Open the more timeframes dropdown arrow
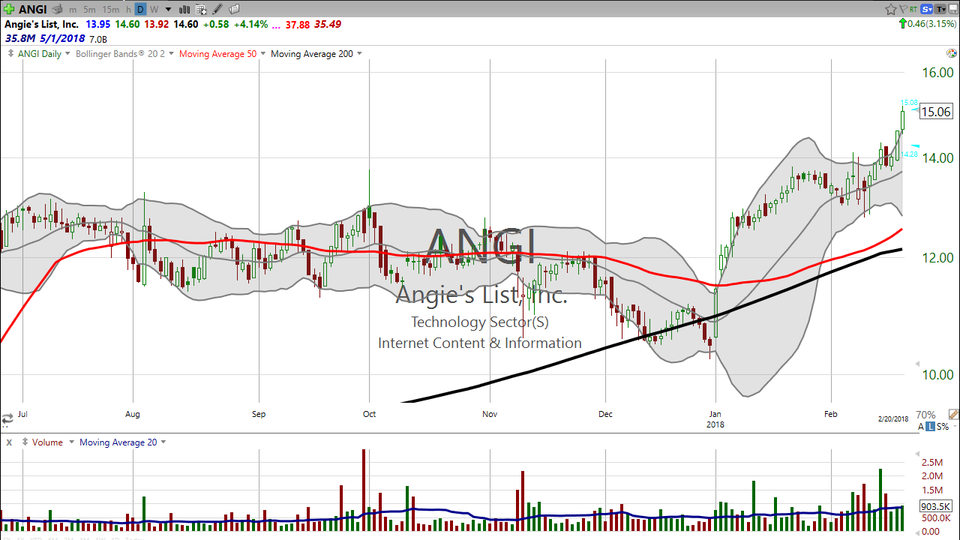960x540 pixels. click(x=168, y=10)
